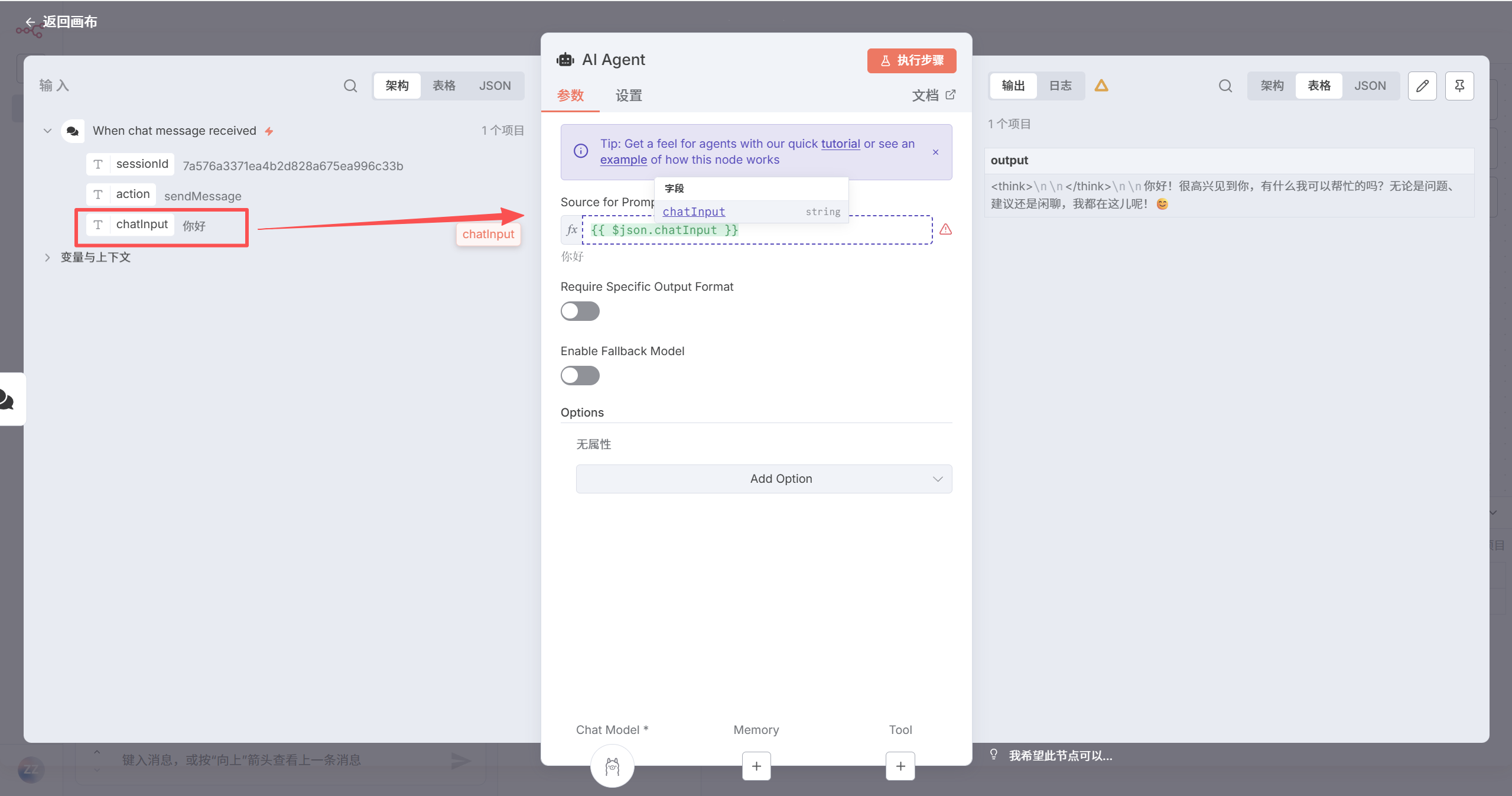Add a Memory sub-node with plus
This screenshot has height=796, width=1512.
point(756,766)
